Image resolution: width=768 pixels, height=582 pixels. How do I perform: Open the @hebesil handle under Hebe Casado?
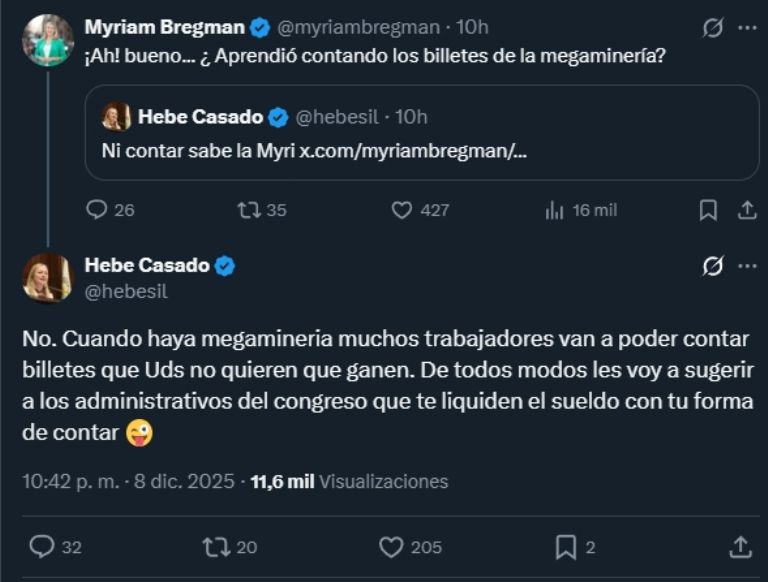coord(126,292)
